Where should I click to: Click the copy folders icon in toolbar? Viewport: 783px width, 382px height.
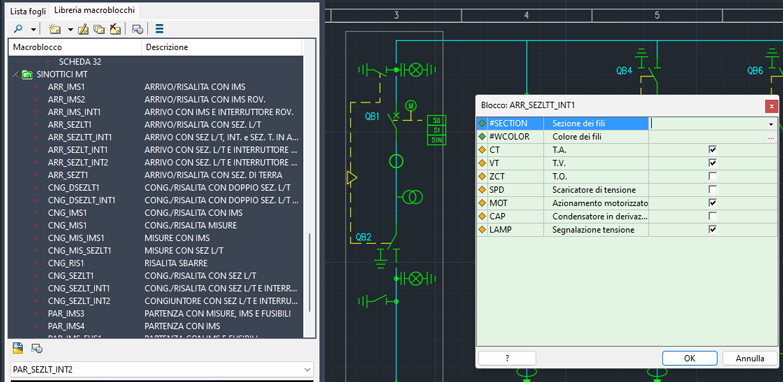coord(99,29)
